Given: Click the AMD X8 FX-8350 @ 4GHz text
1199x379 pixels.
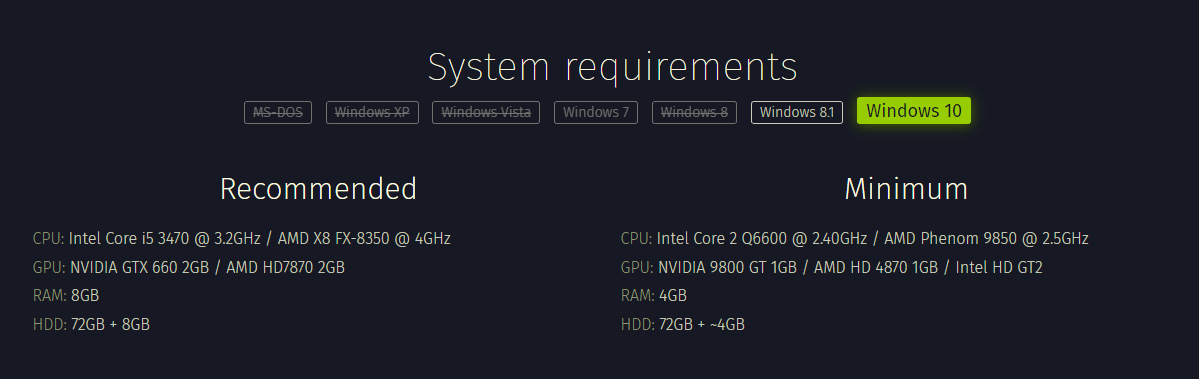Looking at the screenshot, I should click(x=364, y=238).
